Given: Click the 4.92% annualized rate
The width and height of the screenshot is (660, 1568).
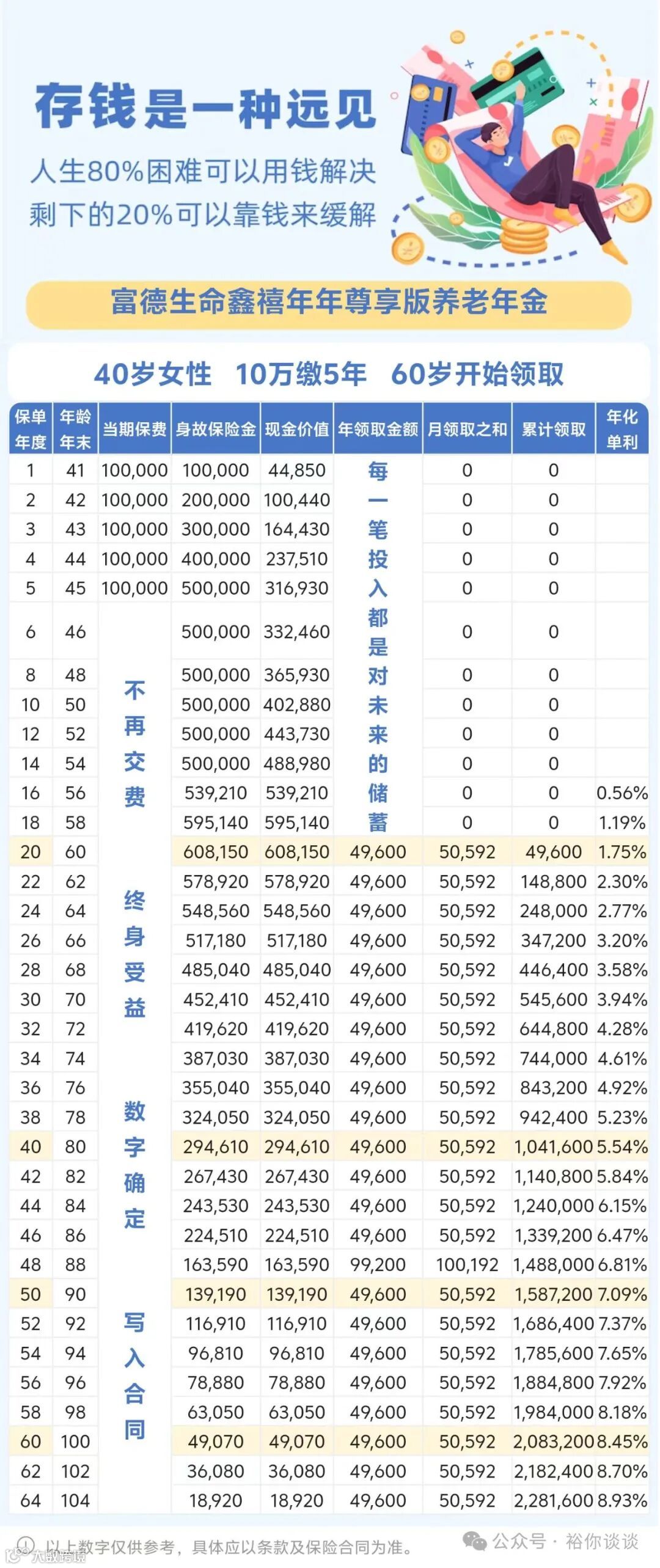Looking at the screenshot, I should tap(622, 1088).
